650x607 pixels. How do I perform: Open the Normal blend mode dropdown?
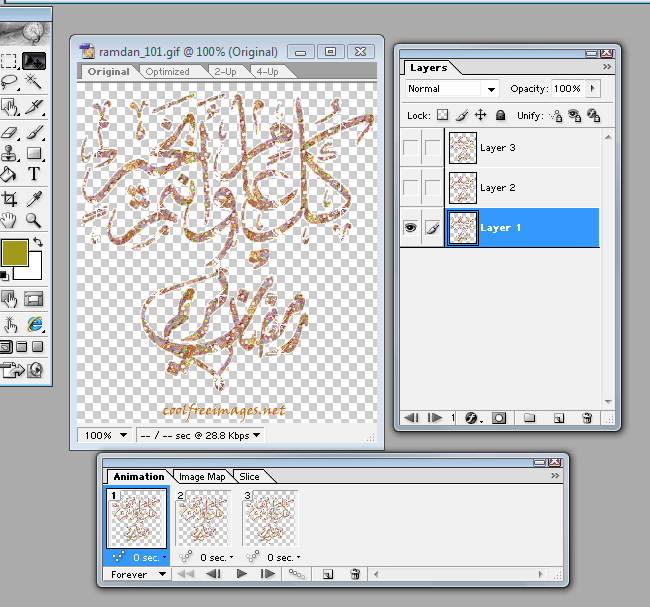[x=452, y=89]
